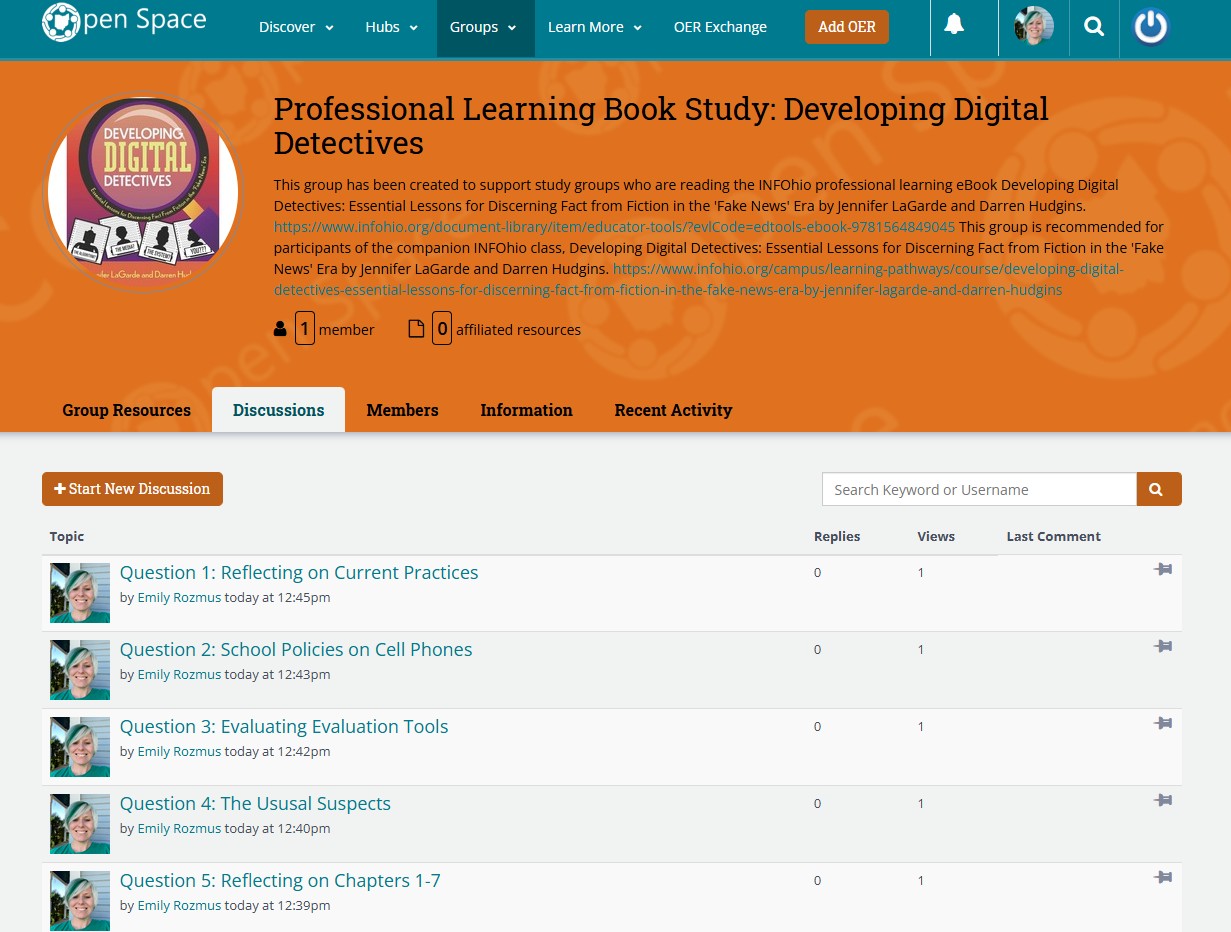View the Recent Activity tab

673,410
